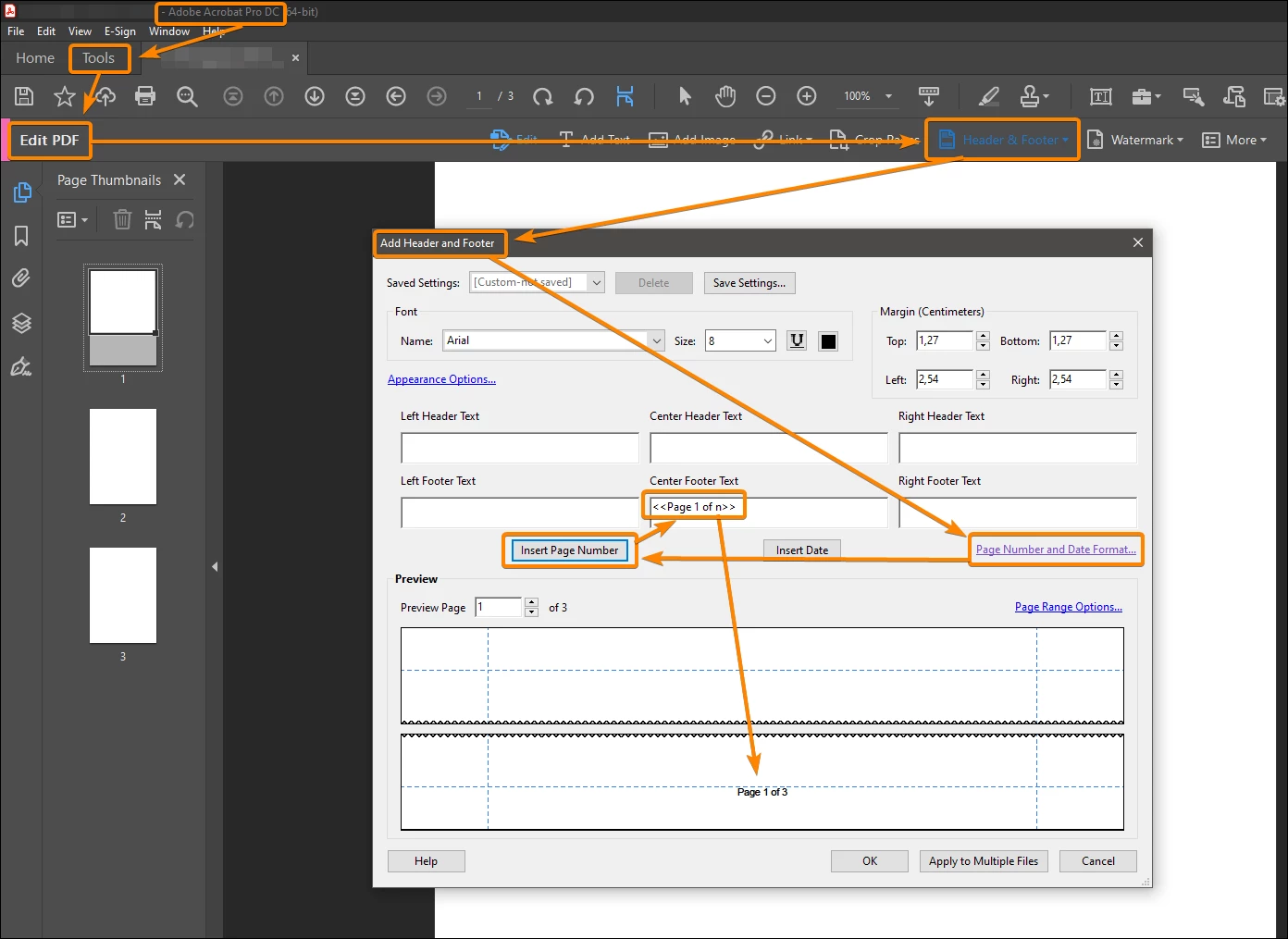Open Page Number and Date Format link

click(x=1056, y=549)
